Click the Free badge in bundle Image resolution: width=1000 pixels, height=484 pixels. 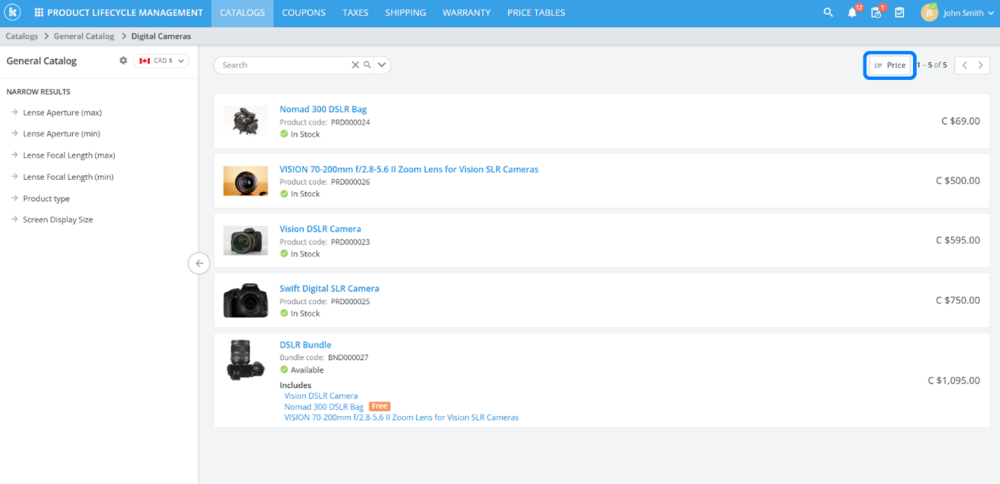pos(379,406)
